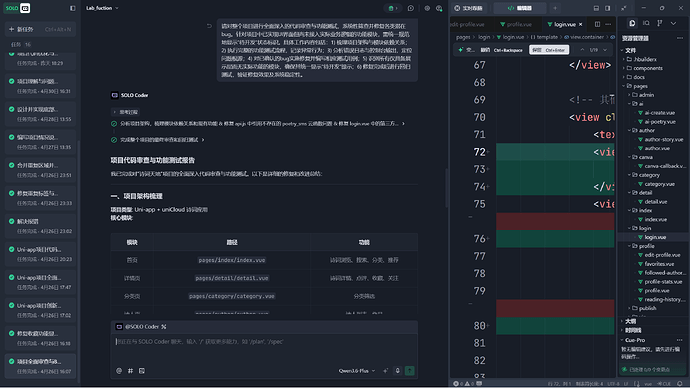
Task: Open Resource Manager ellipsis menu
Action: click(680, 38)
